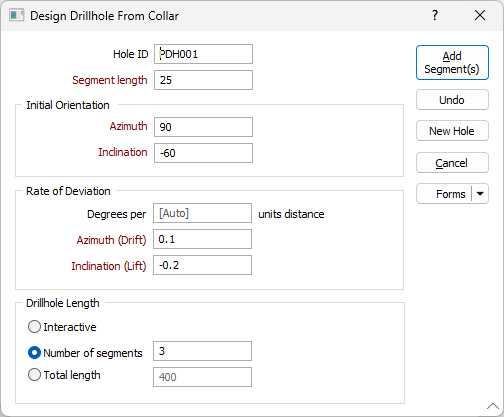
Task: Click the Add Segment(s) button
Action: pyautogui.click(x=452, y=63)
